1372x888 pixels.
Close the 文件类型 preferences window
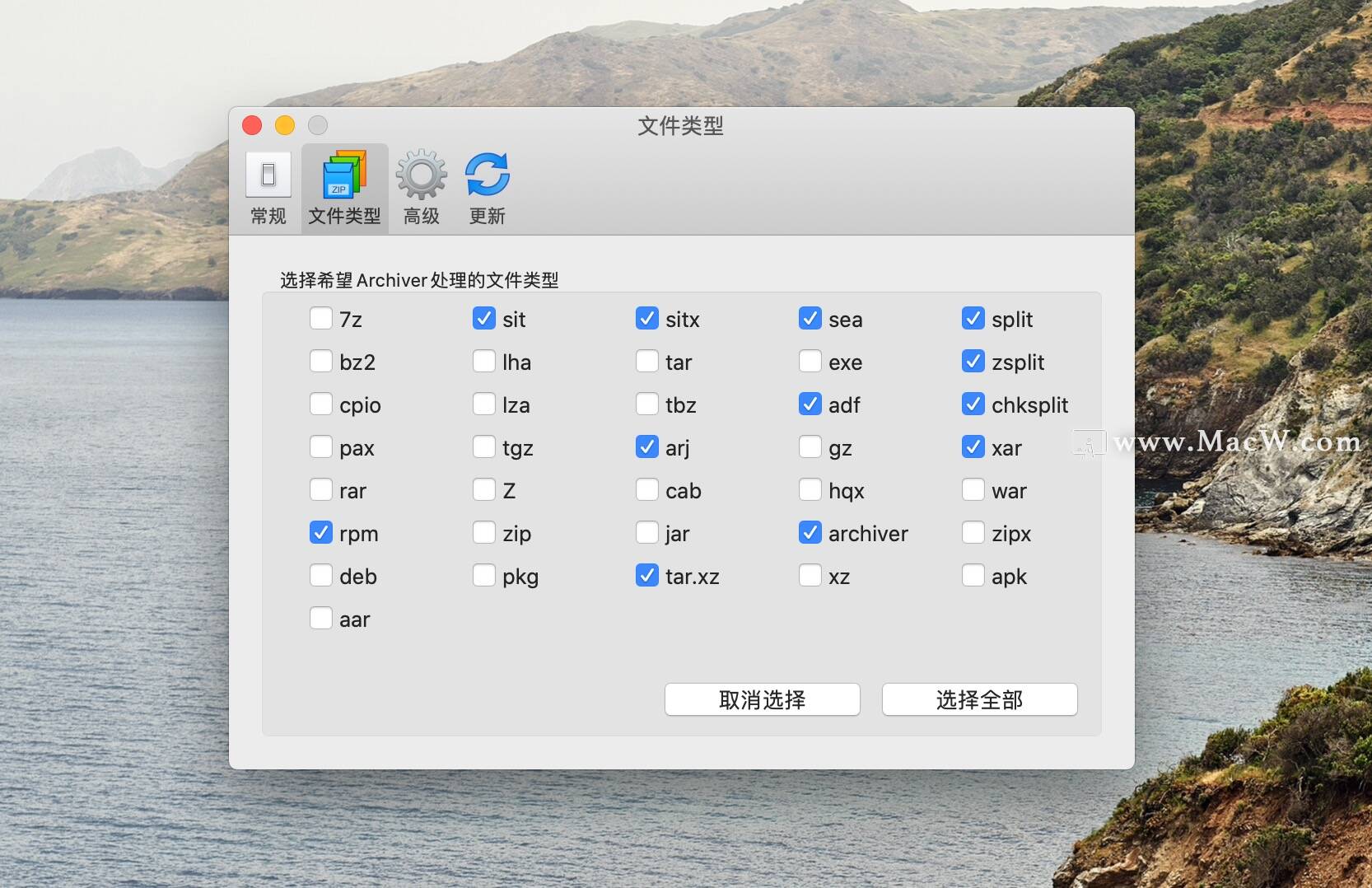coord(252,125)
